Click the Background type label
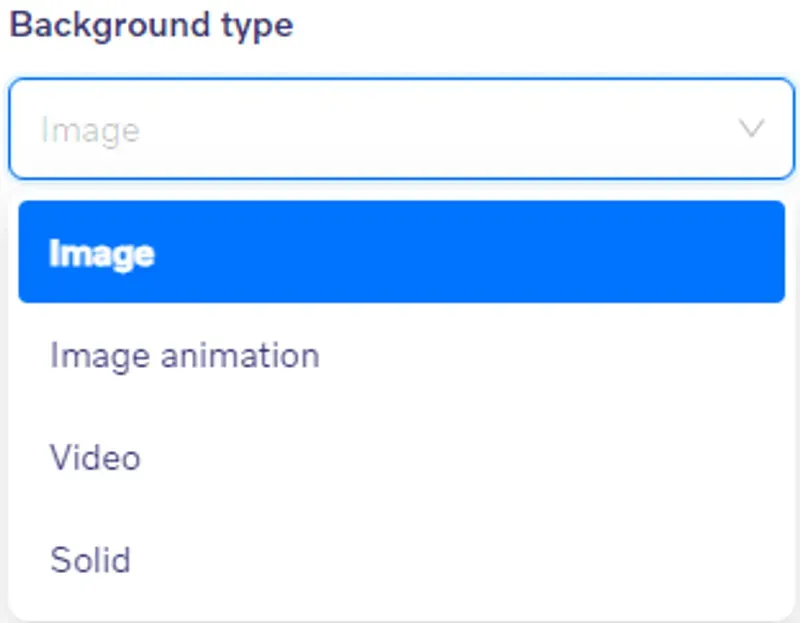Screen dimensions: 800x623 coord(152,26)
